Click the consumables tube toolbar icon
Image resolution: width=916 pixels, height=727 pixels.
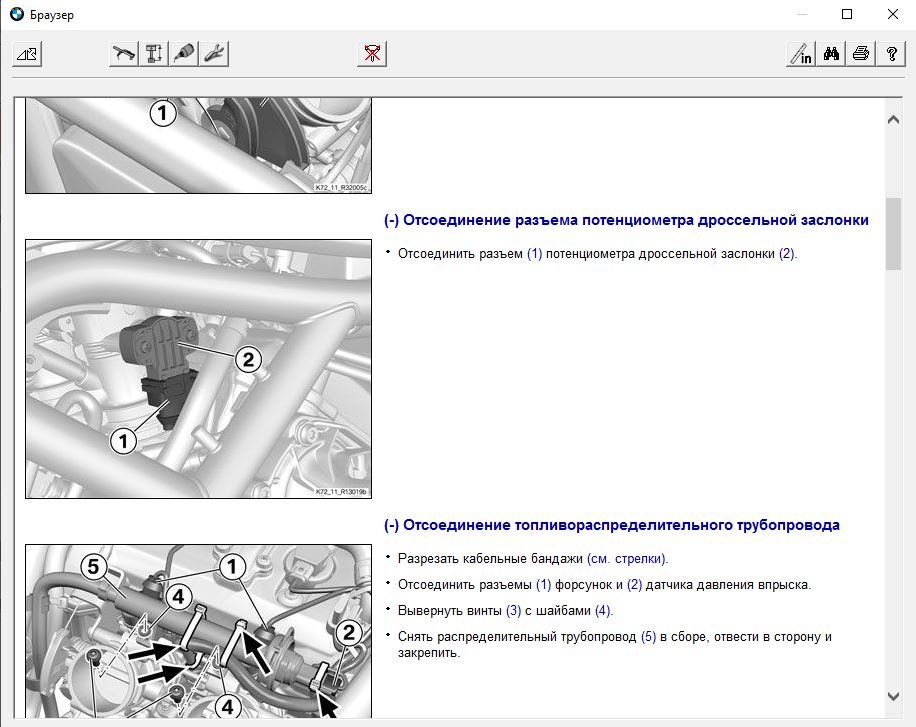184,54
